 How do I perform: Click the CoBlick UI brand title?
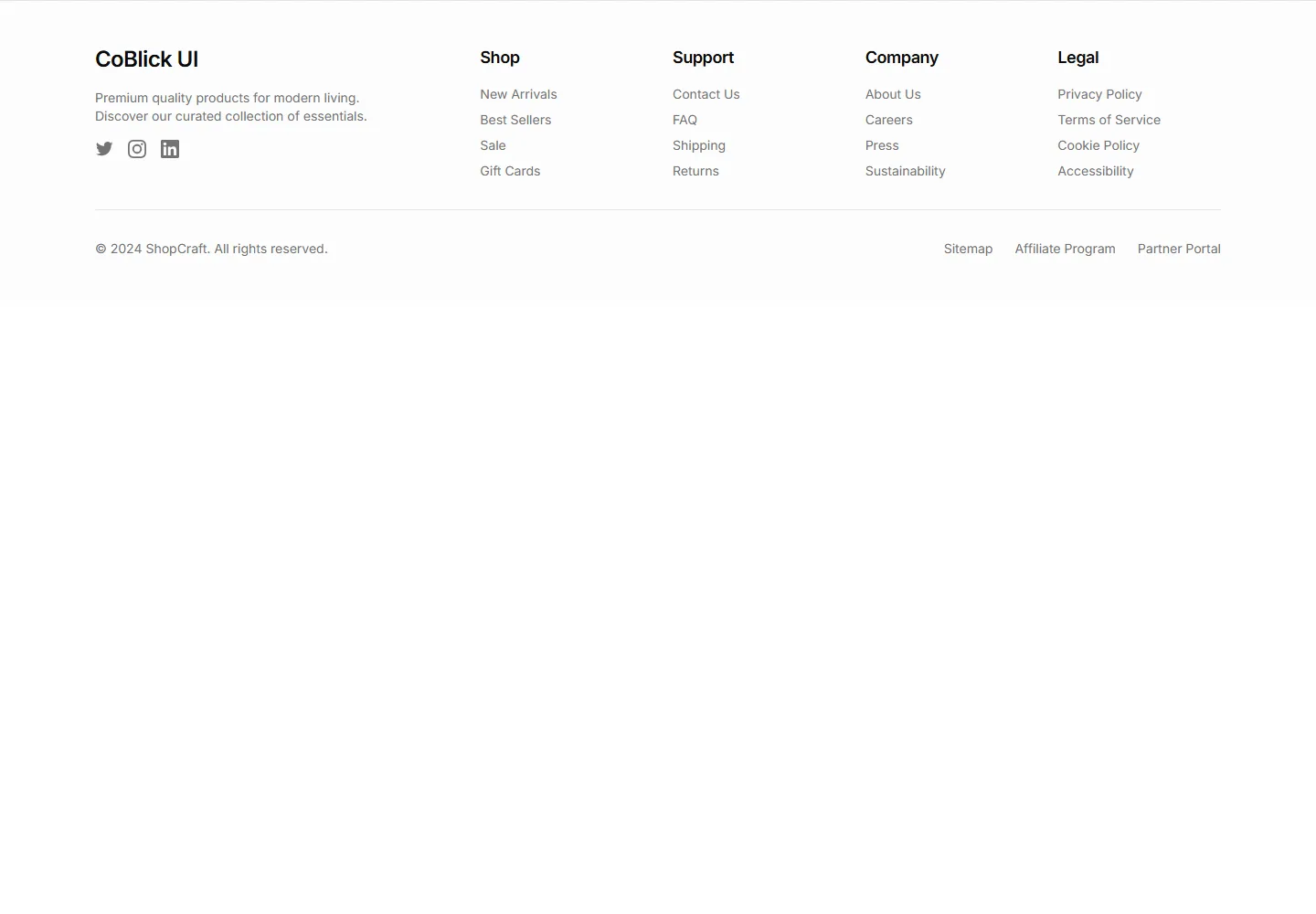[146, 59]
